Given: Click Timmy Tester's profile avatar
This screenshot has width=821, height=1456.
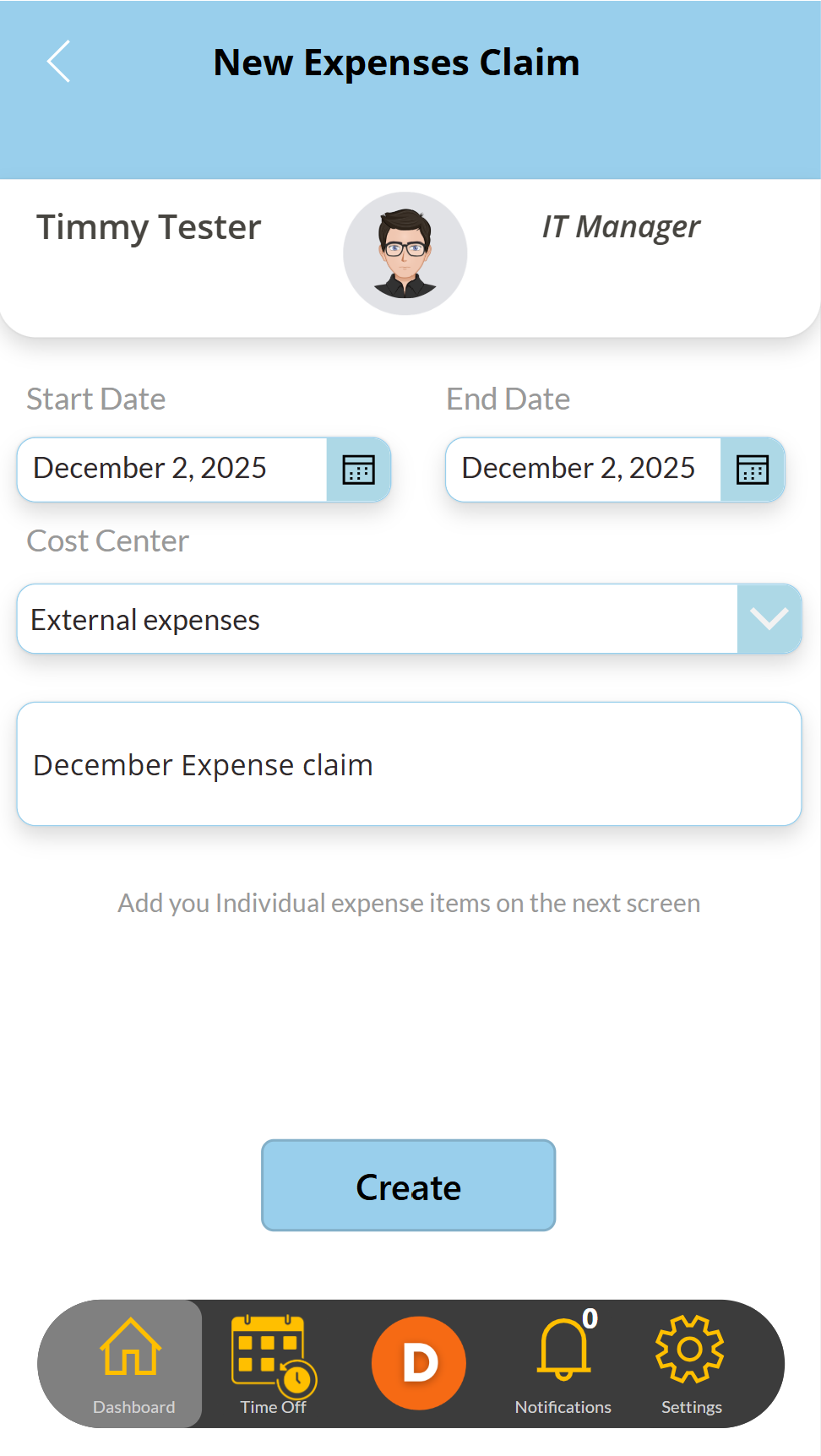Looking at the screenshot, I should (x=405, y=253).
